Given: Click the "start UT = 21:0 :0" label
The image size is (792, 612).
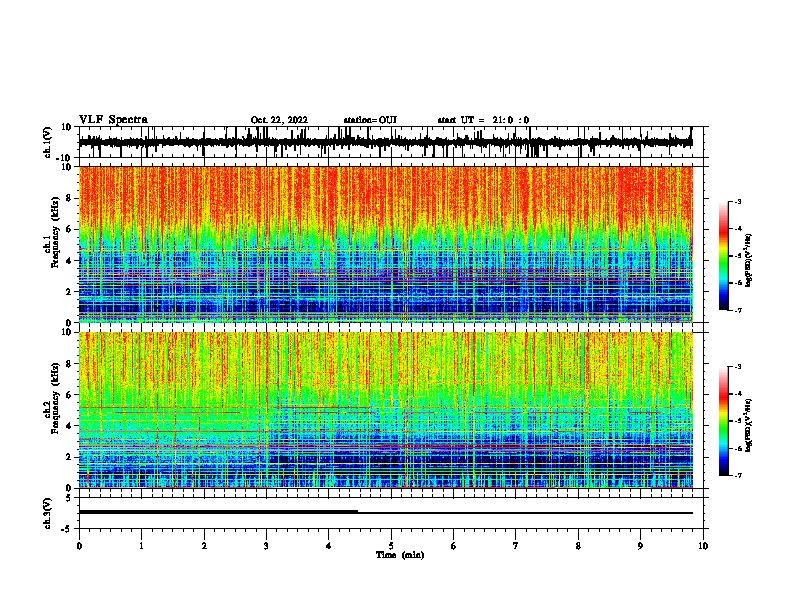Looking at the screenshot, I should [x=483, y=120].
